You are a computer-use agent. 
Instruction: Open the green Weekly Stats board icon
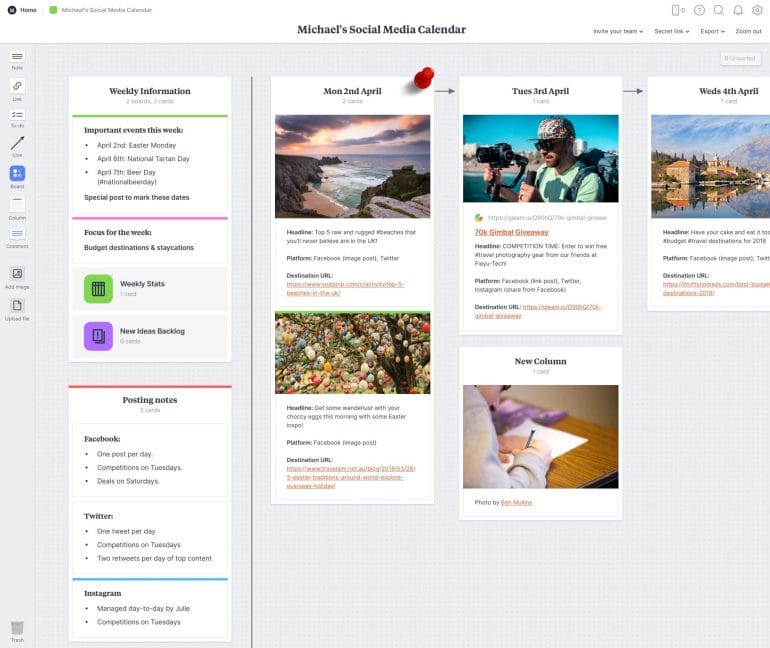98,289
